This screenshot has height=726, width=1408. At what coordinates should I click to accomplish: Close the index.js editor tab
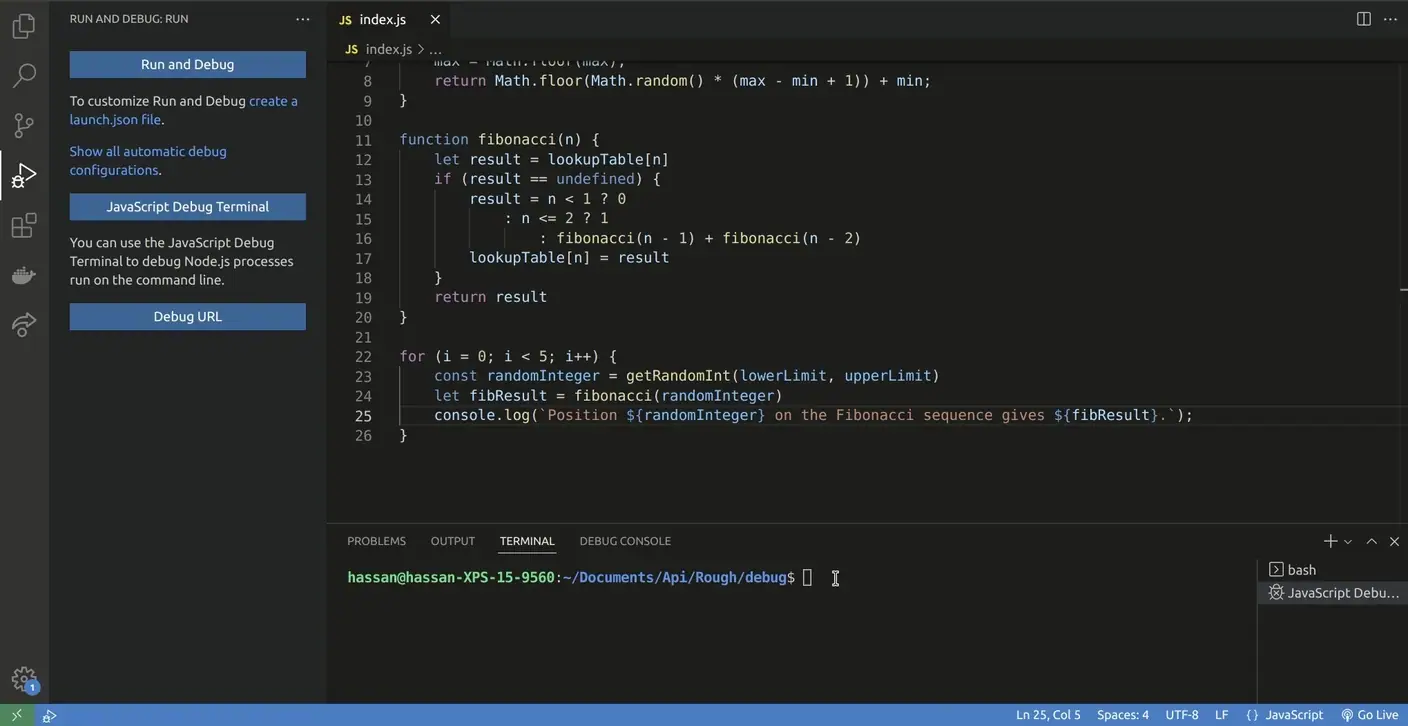[435, 19]
